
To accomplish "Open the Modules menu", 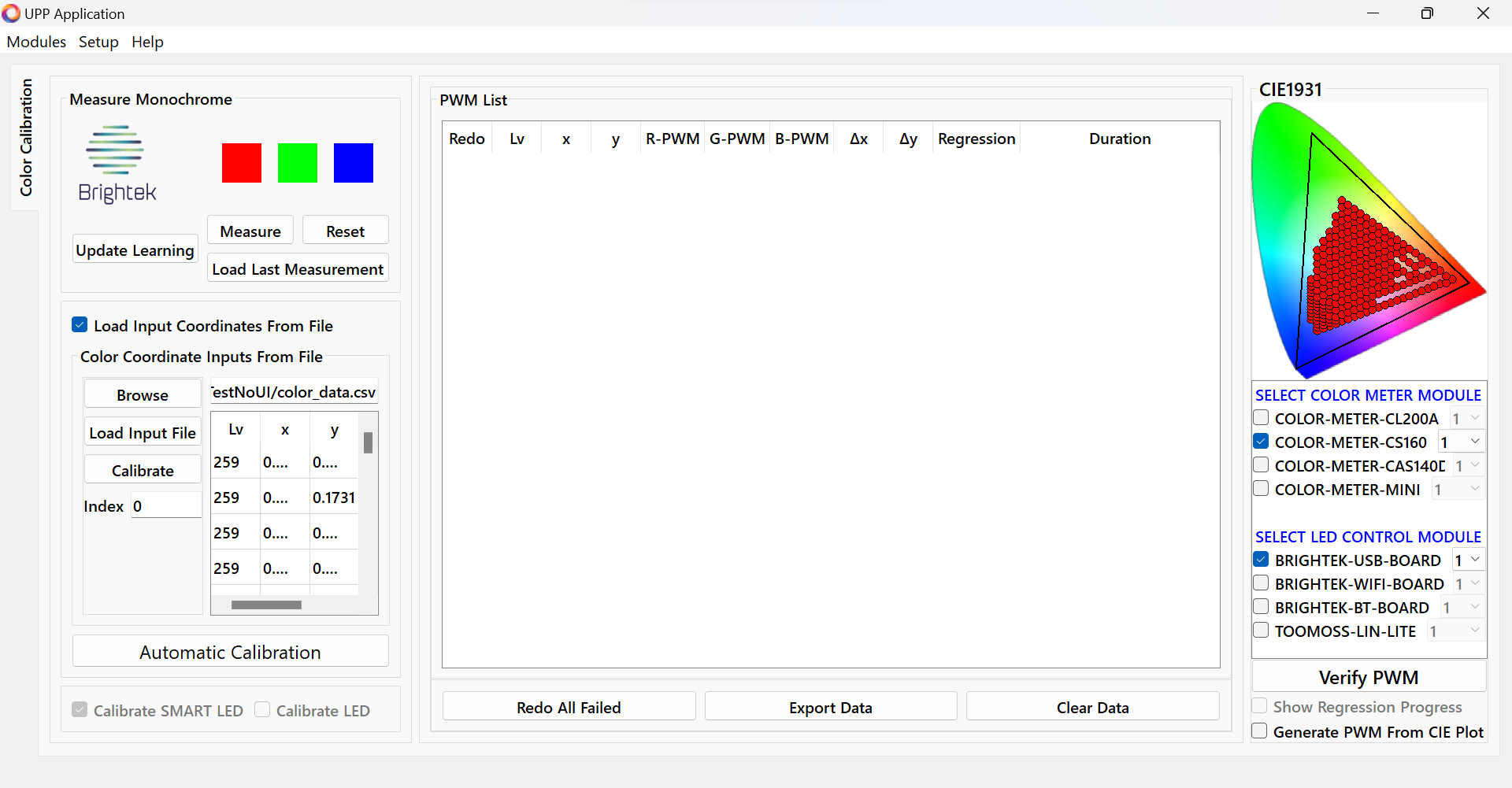I will 36,42.
